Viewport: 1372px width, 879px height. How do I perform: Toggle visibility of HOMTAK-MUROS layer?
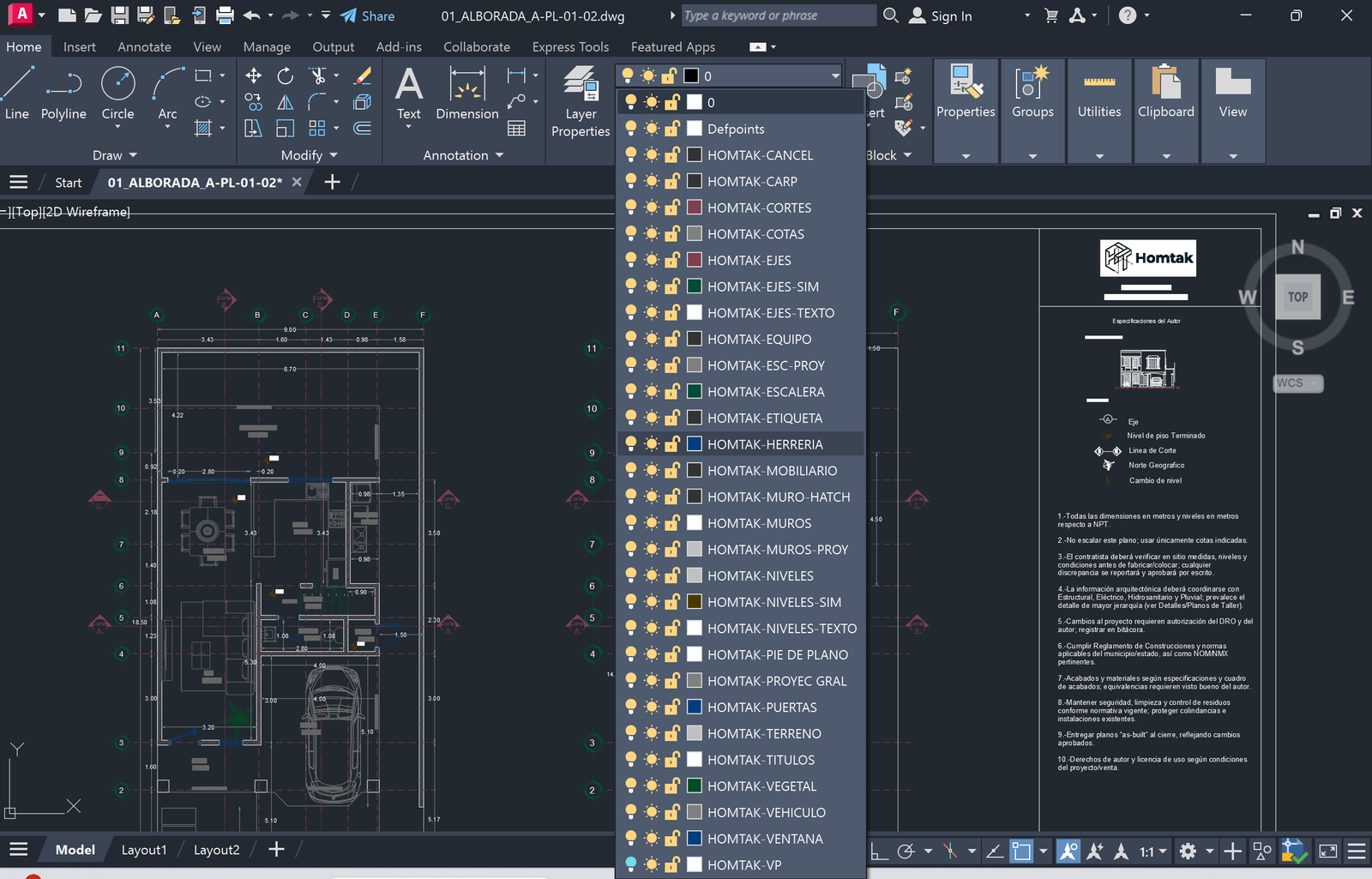point(631,522)
